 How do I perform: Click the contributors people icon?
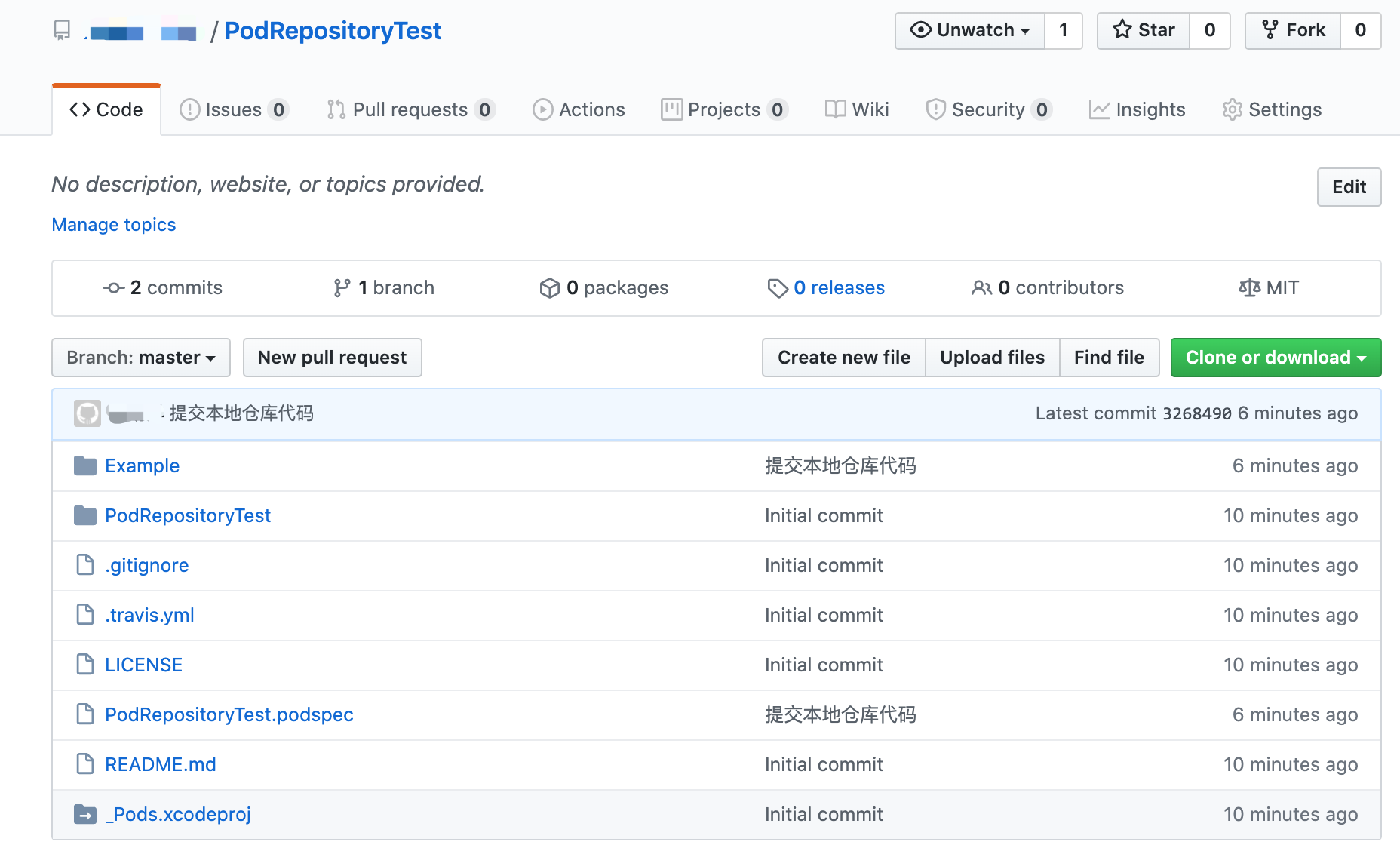pos(981,288)
